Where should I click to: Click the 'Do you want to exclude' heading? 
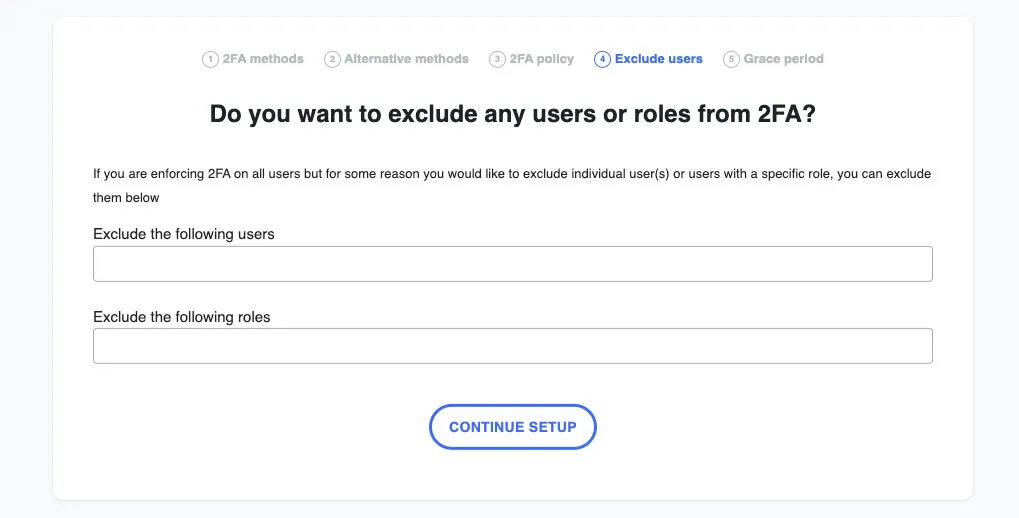[x=513, y=114]
